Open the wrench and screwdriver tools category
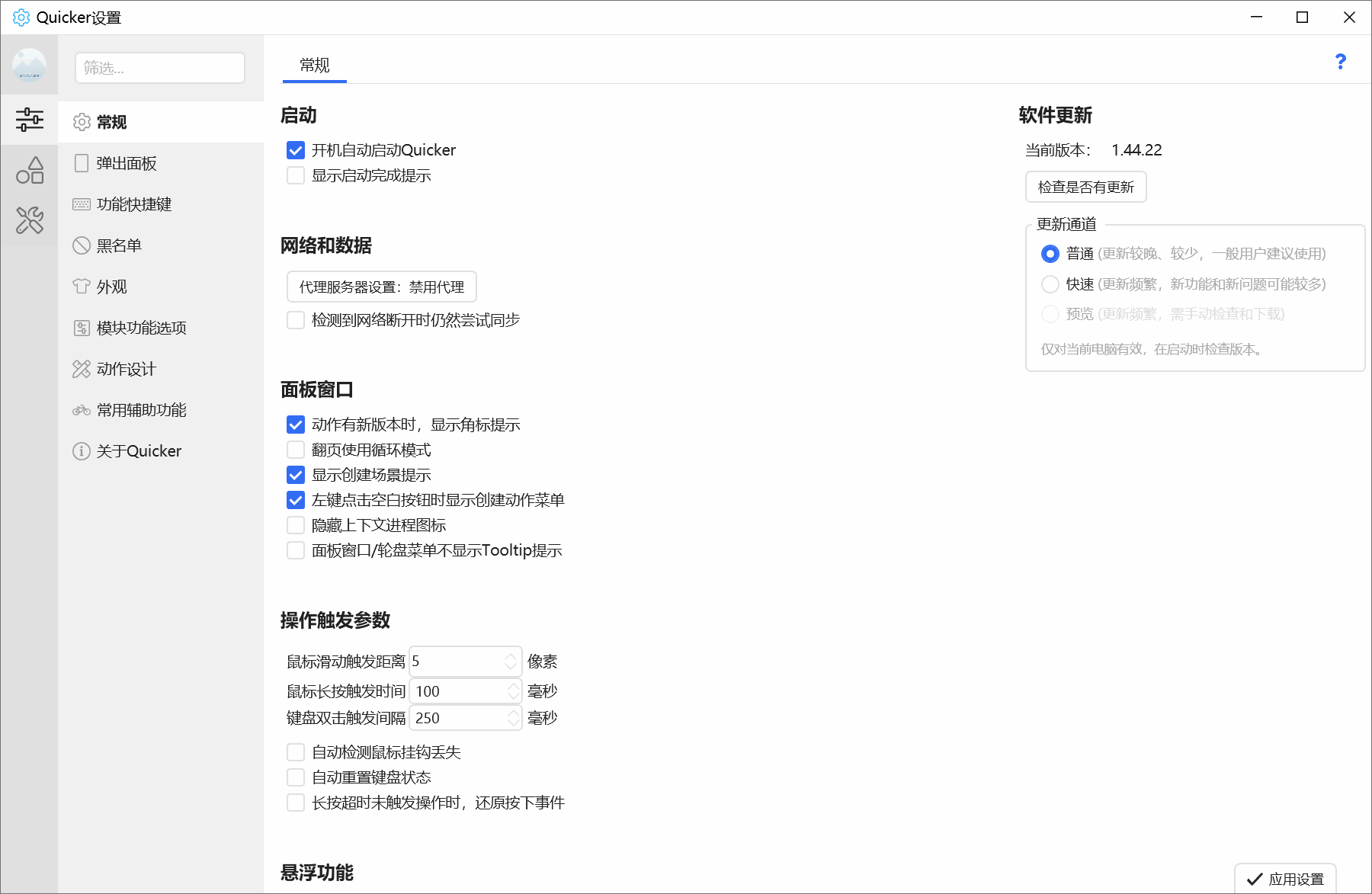Viewport: 1372px width, 894px height. [x=29, y=220]
